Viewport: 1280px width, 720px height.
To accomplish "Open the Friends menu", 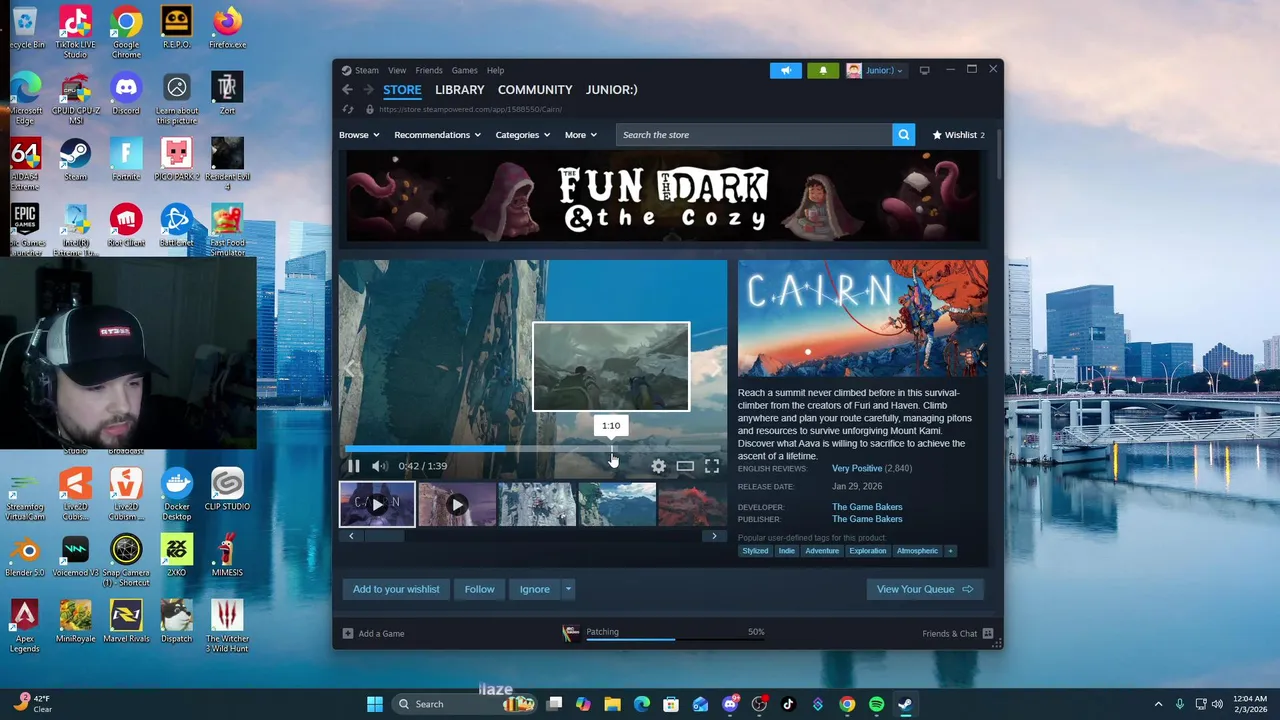I will [x=429, y=70].
